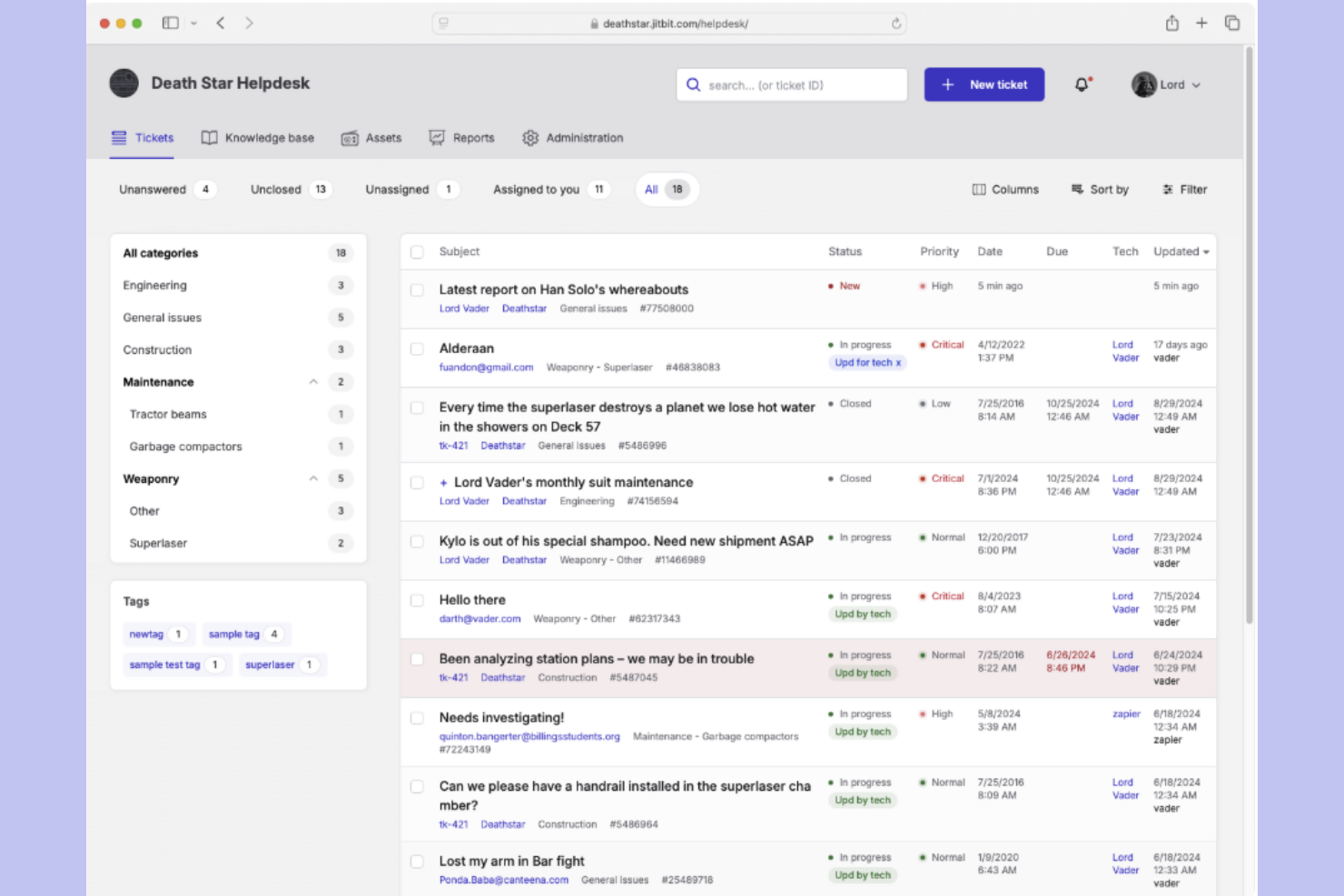Collapse the Maintenance category
Image resolution: width=1344 pixels, height=896 pixels.
coord(313,381)
